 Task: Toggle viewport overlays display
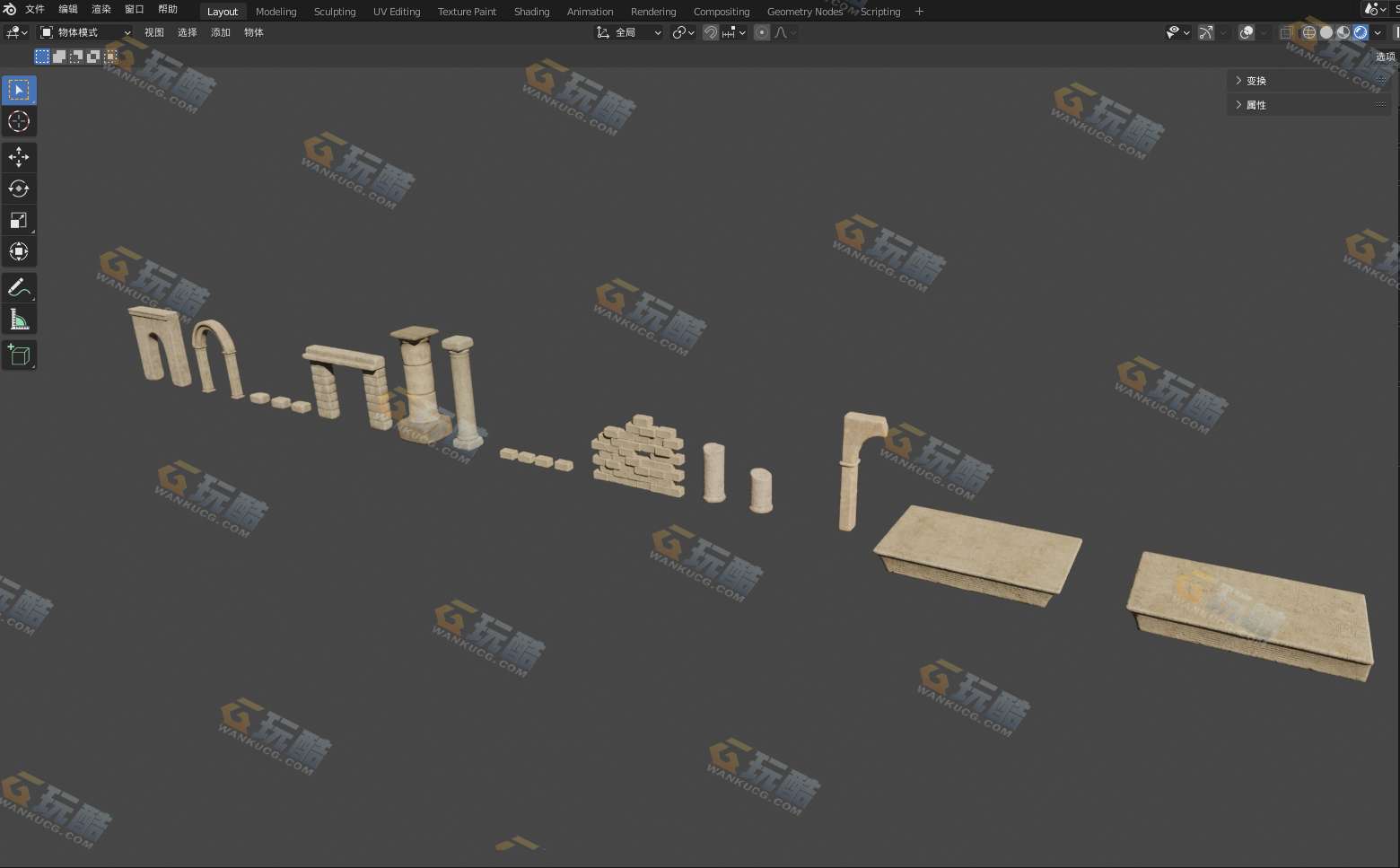tap(1247, 32)
